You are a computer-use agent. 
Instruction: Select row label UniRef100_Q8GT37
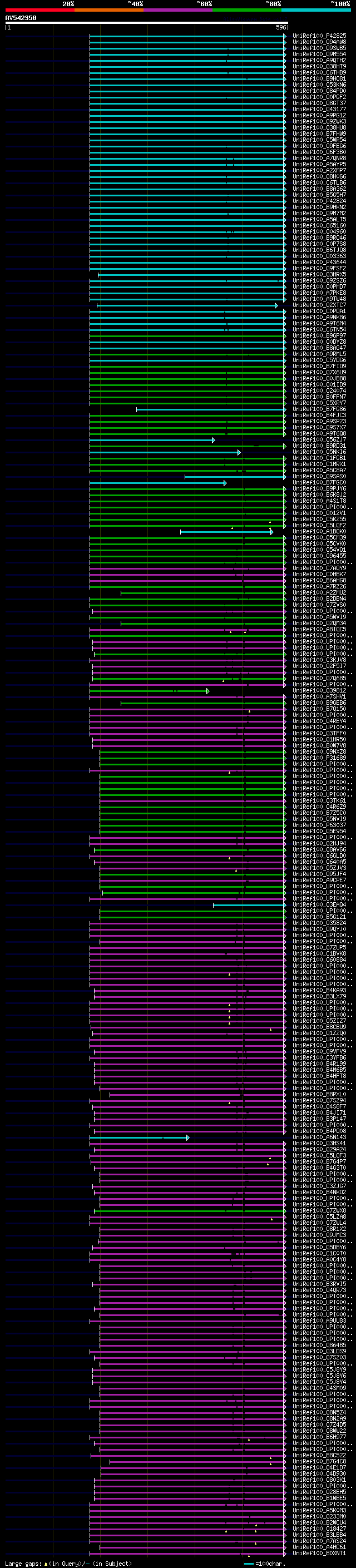tap(319, 103)
